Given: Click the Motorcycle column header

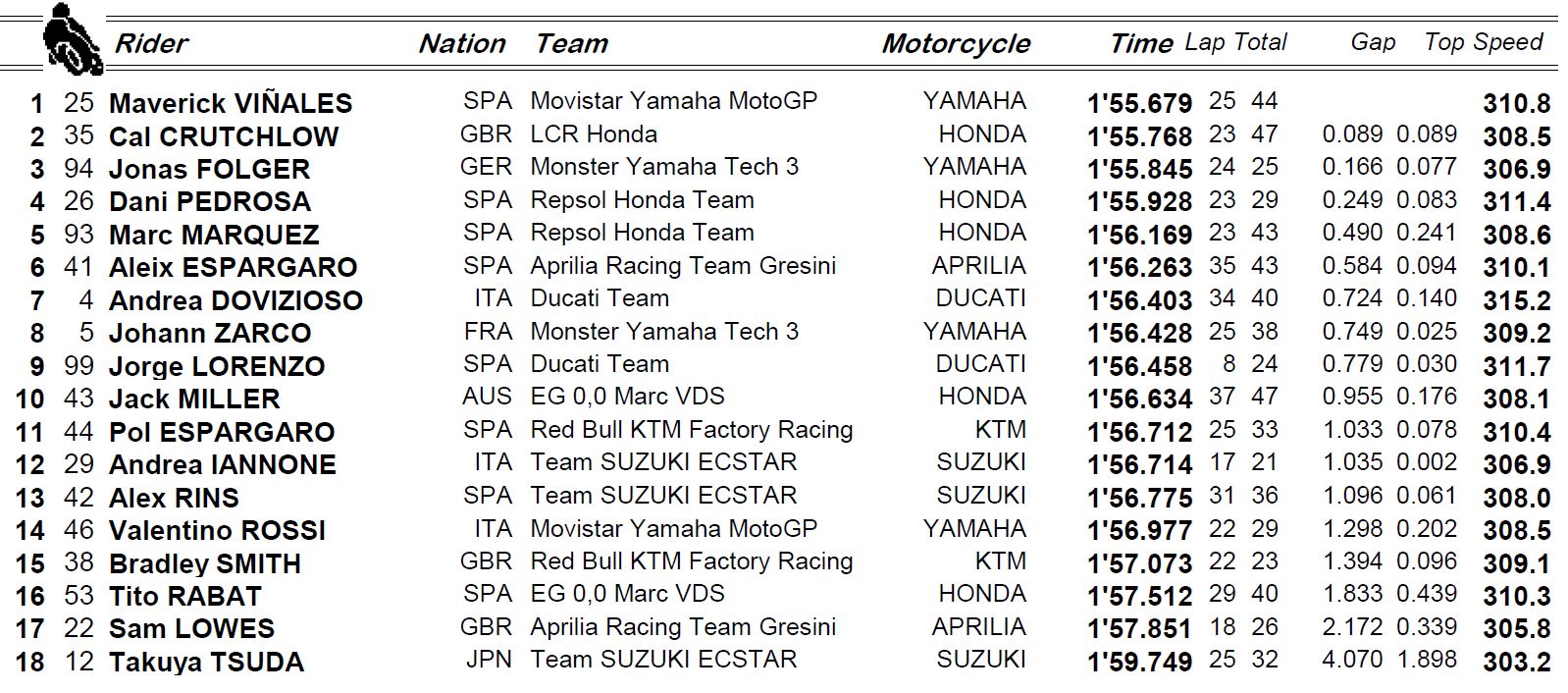Looking at the screenshot, I should pos(956,44).
